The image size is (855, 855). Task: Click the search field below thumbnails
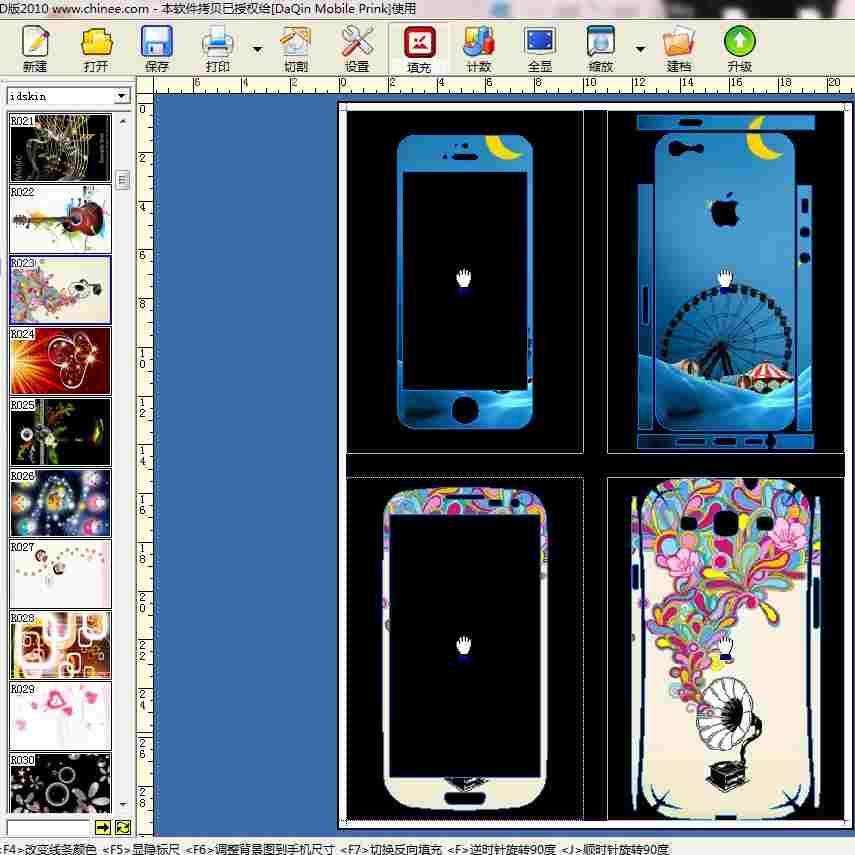pyautogui.click(x=49, y=827)
